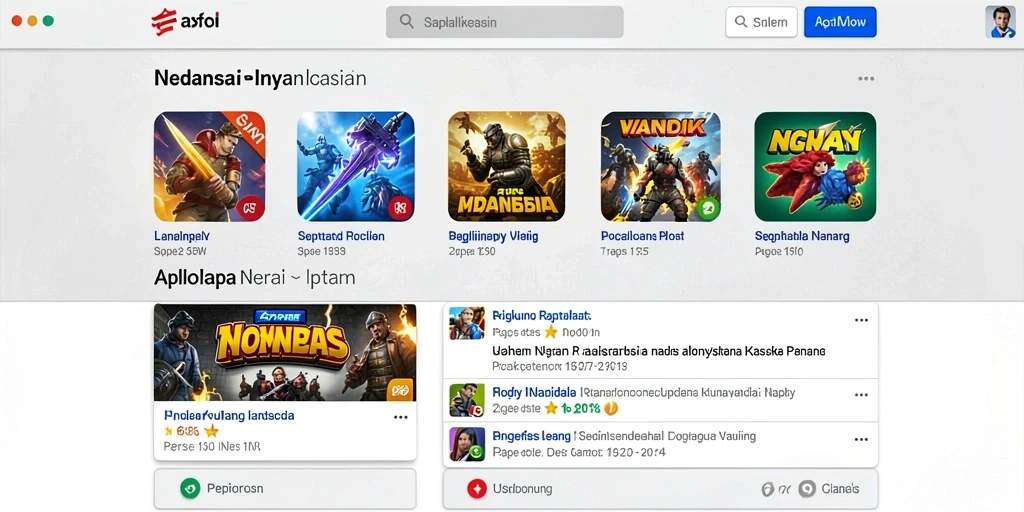Viewport: 1024px width, 512px height.
Task: Open the more options menu for Nedansai section
Action: (866, 79)
